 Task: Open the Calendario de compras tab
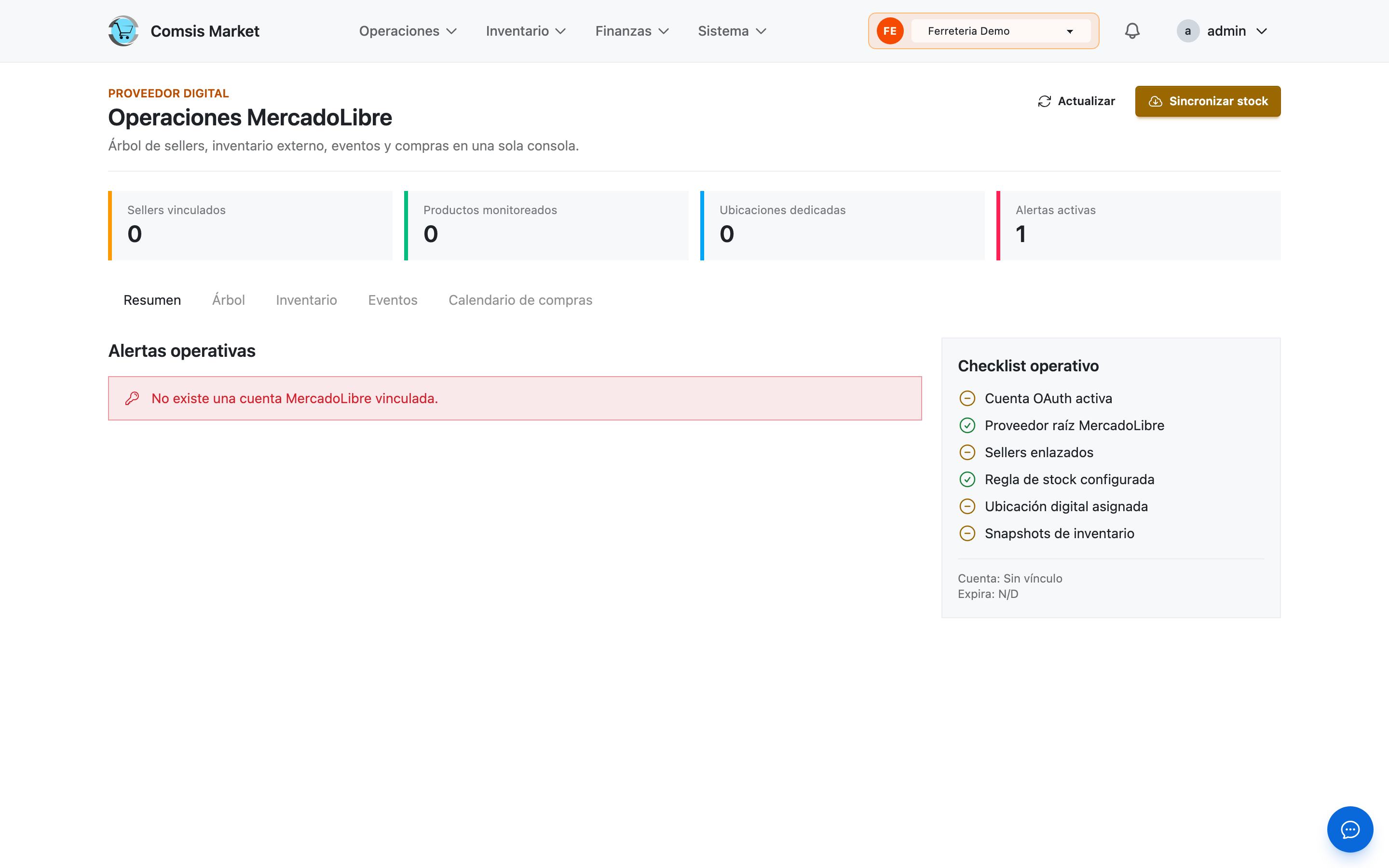(x=520, y=300)
